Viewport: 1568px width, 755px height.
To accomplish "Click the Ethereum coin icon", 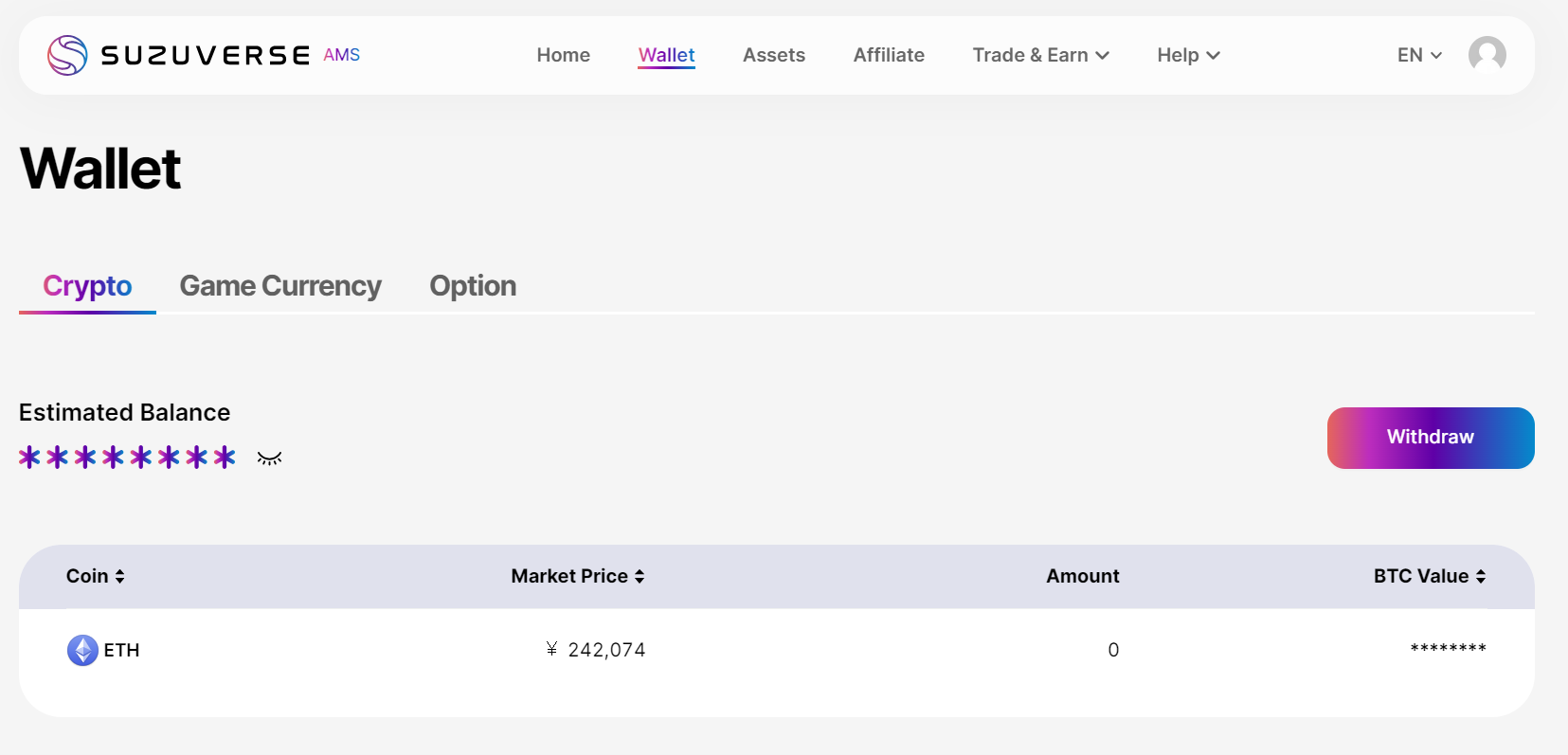I will tap(82, 650).
